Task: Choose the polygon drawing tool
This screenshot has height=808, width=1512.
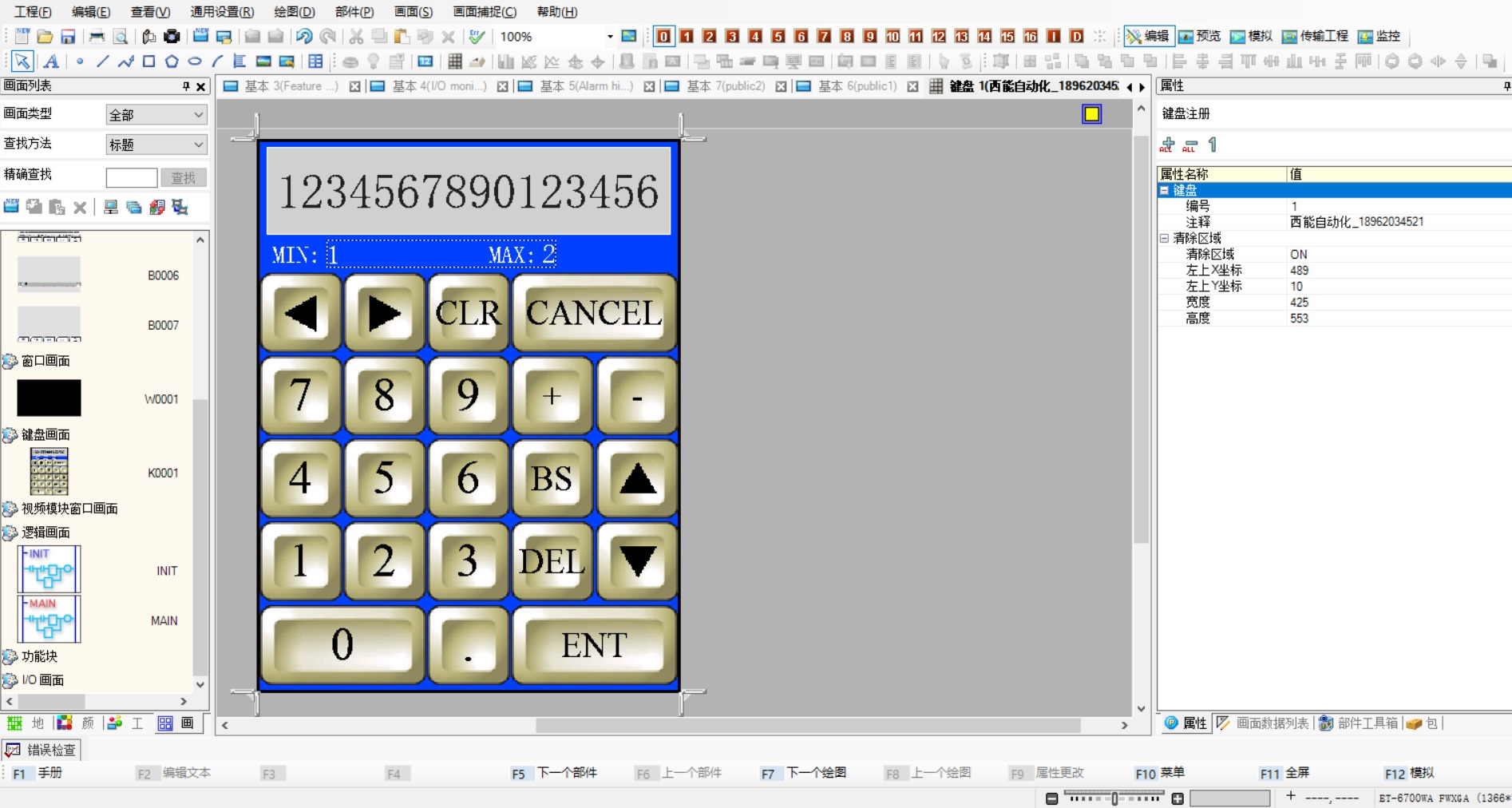Action: pos(172,61)
